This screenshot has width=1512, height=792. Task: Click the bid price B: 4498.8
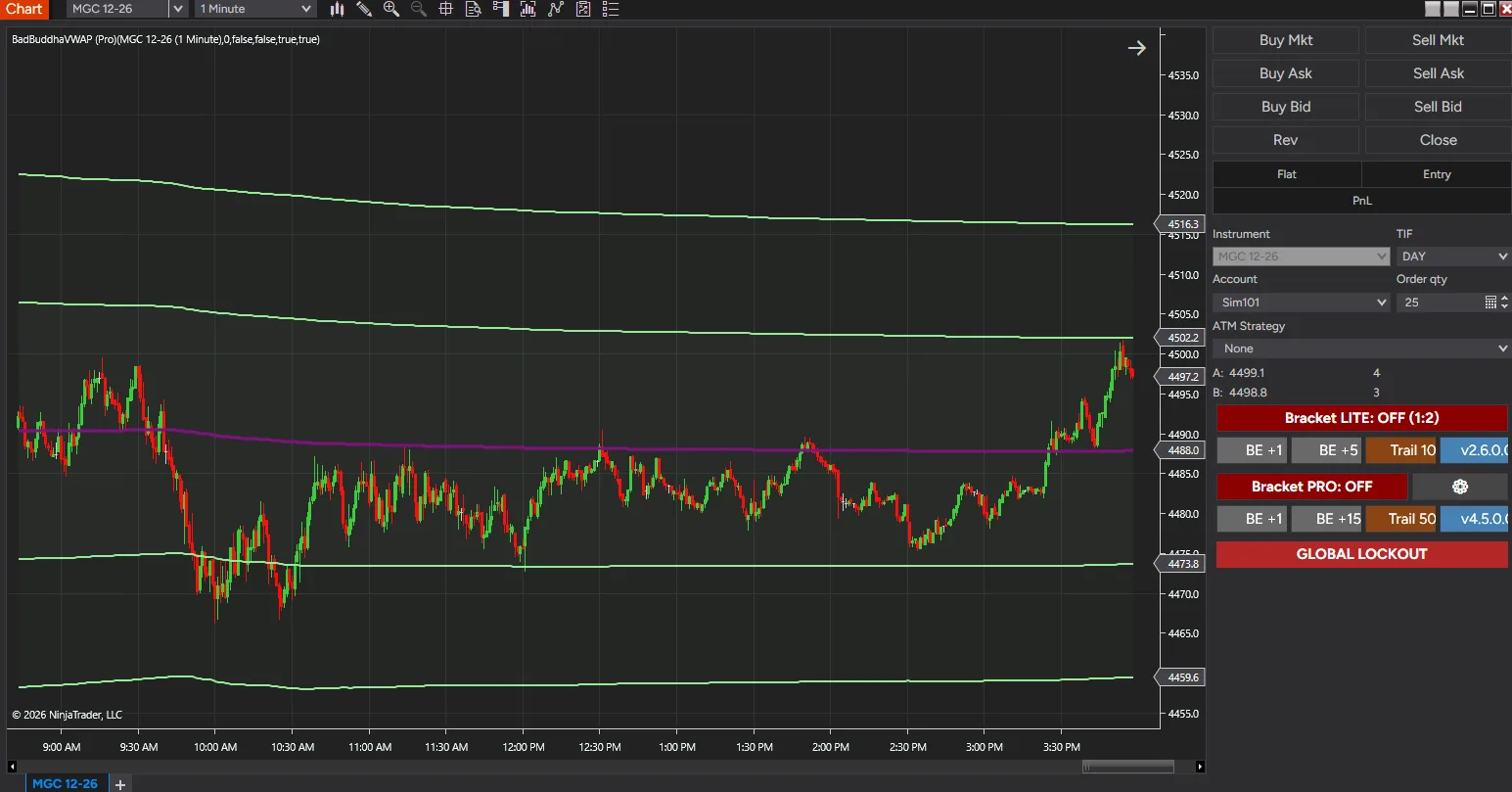click(1240, 393)
